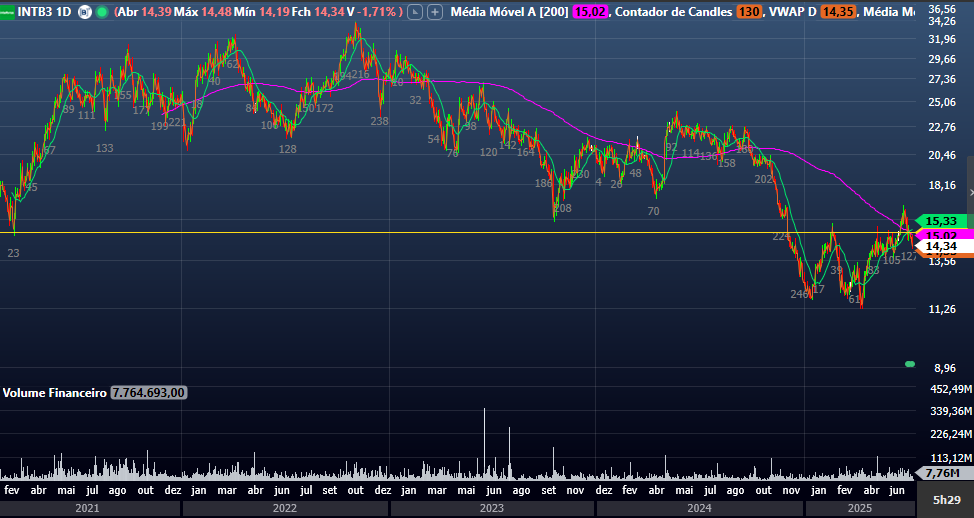The height and width of the screenshot is (518, 974).
Task: Click the 7.764.693,00 volume value box
Action: 148,393
